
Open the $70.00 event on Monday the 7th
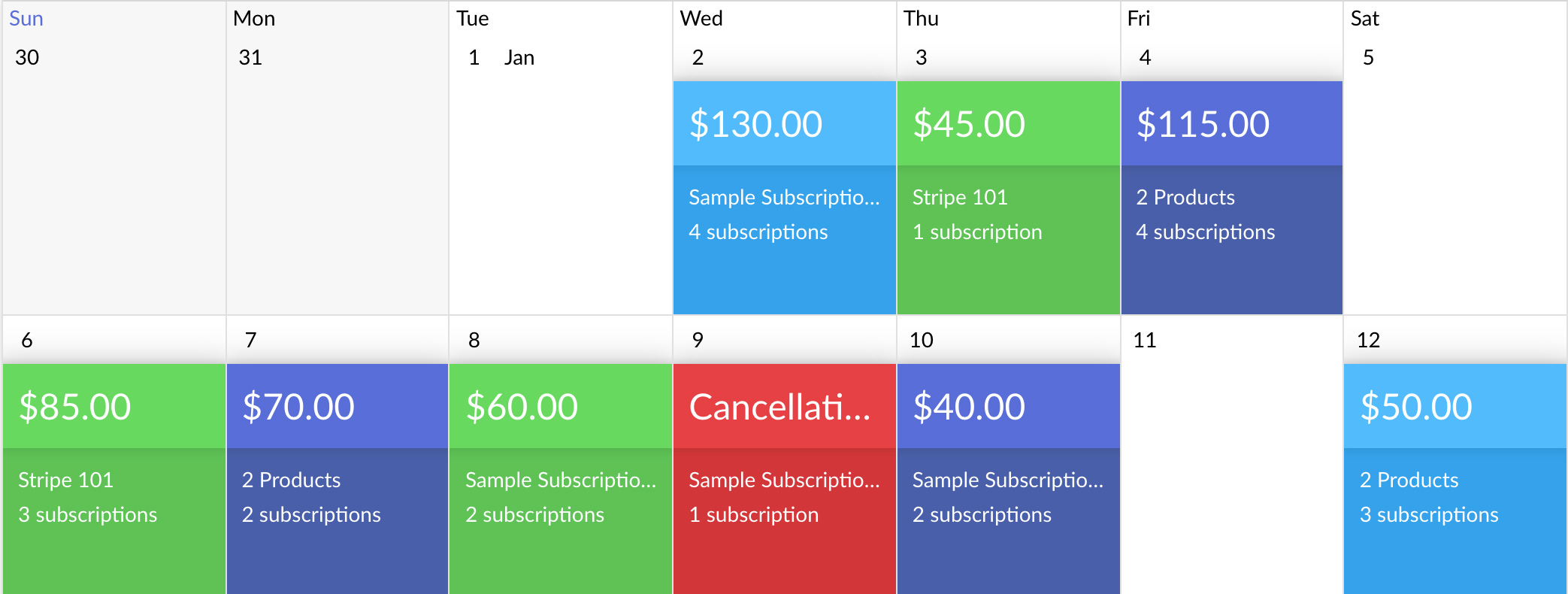[337, 406]
